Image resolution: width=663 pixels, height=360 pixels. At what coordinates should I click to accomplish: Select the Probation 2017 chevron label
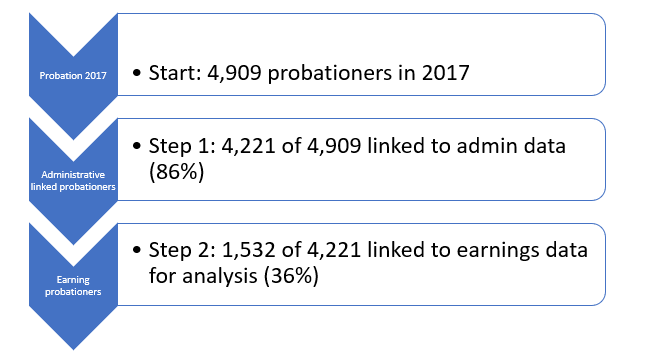pos(73,76)
